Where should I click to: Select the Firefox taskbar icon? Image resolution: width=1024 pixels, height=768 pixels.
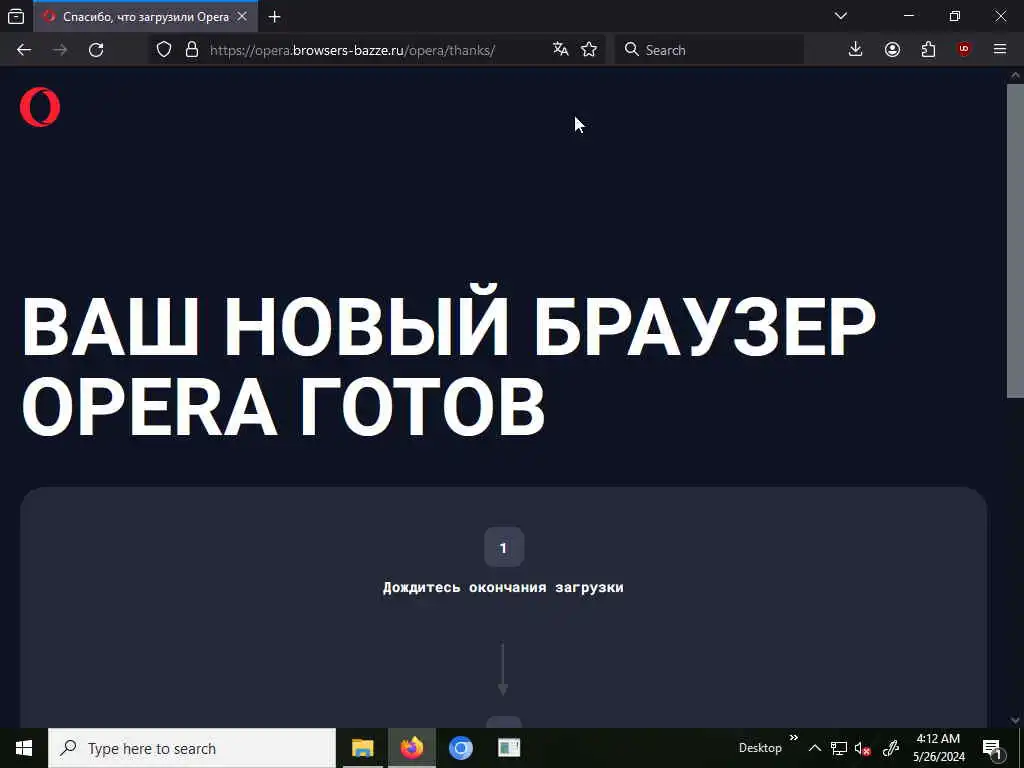[411, 748]
